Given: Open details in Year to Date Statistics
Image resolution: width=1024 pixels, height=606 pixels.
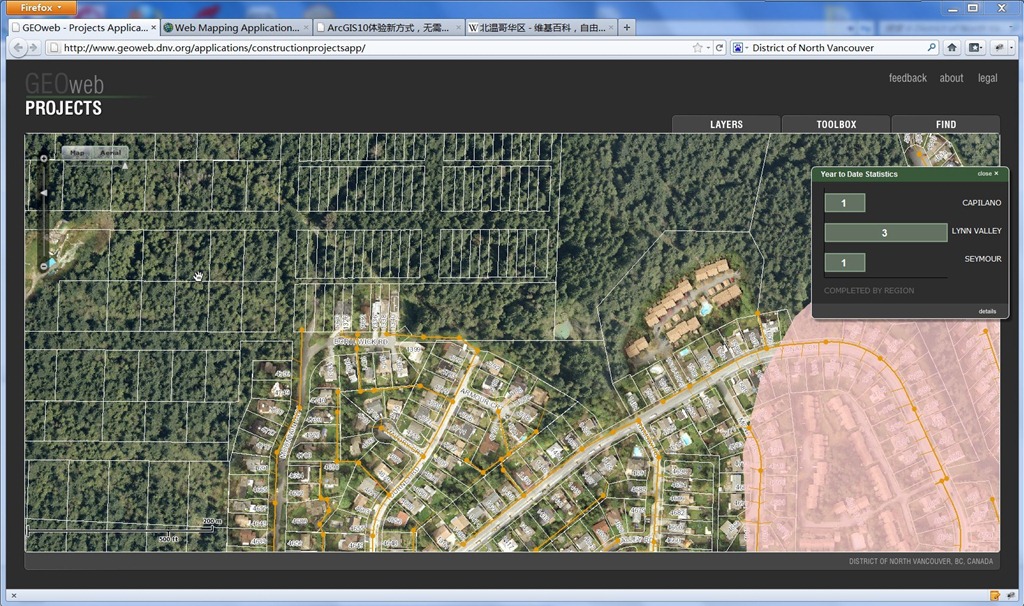Looking at the screenshot, I should (986, 311).
